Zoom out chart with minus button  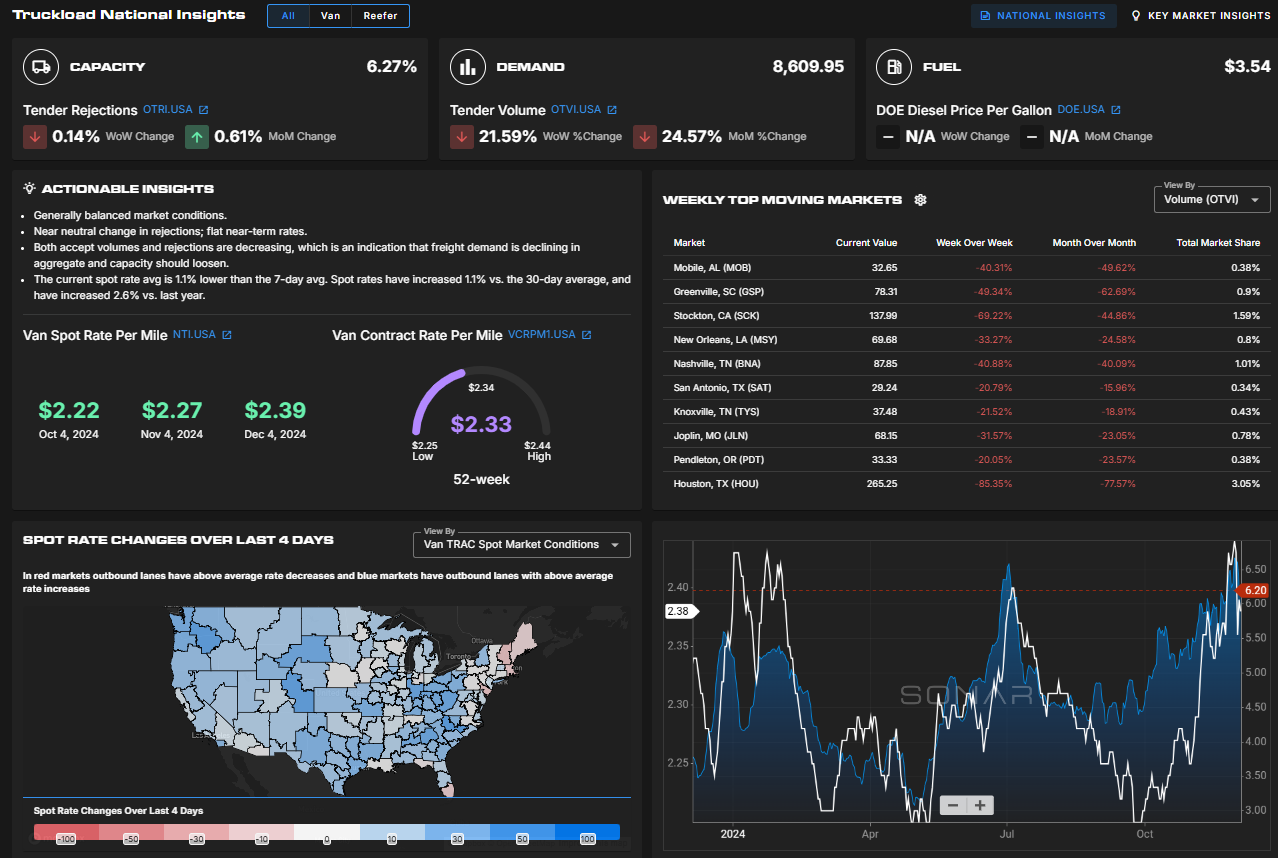pyautogui.click(x=953, y=805)
